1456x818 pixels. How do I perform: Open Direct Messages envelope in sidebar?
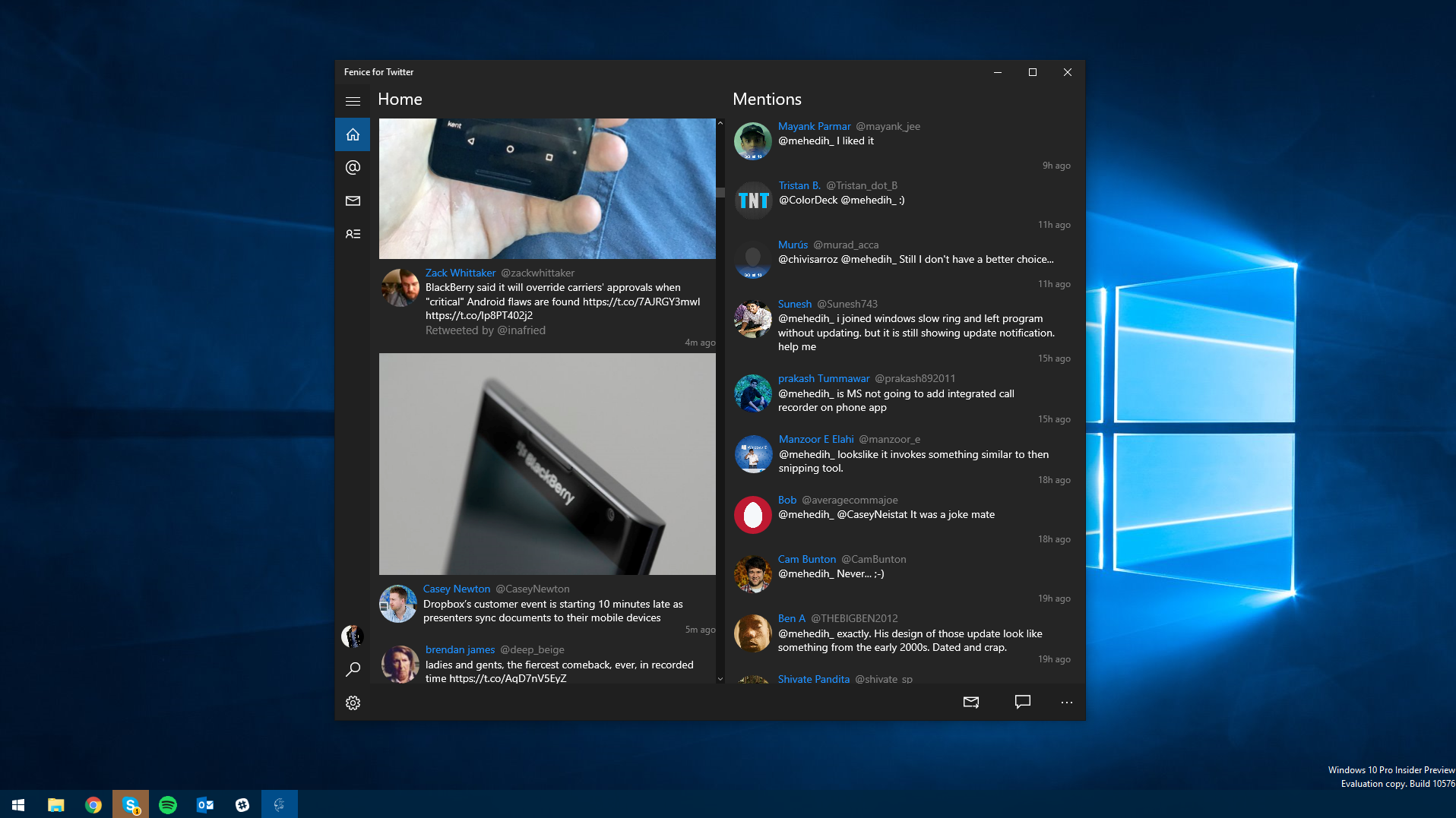coord(353,201)
